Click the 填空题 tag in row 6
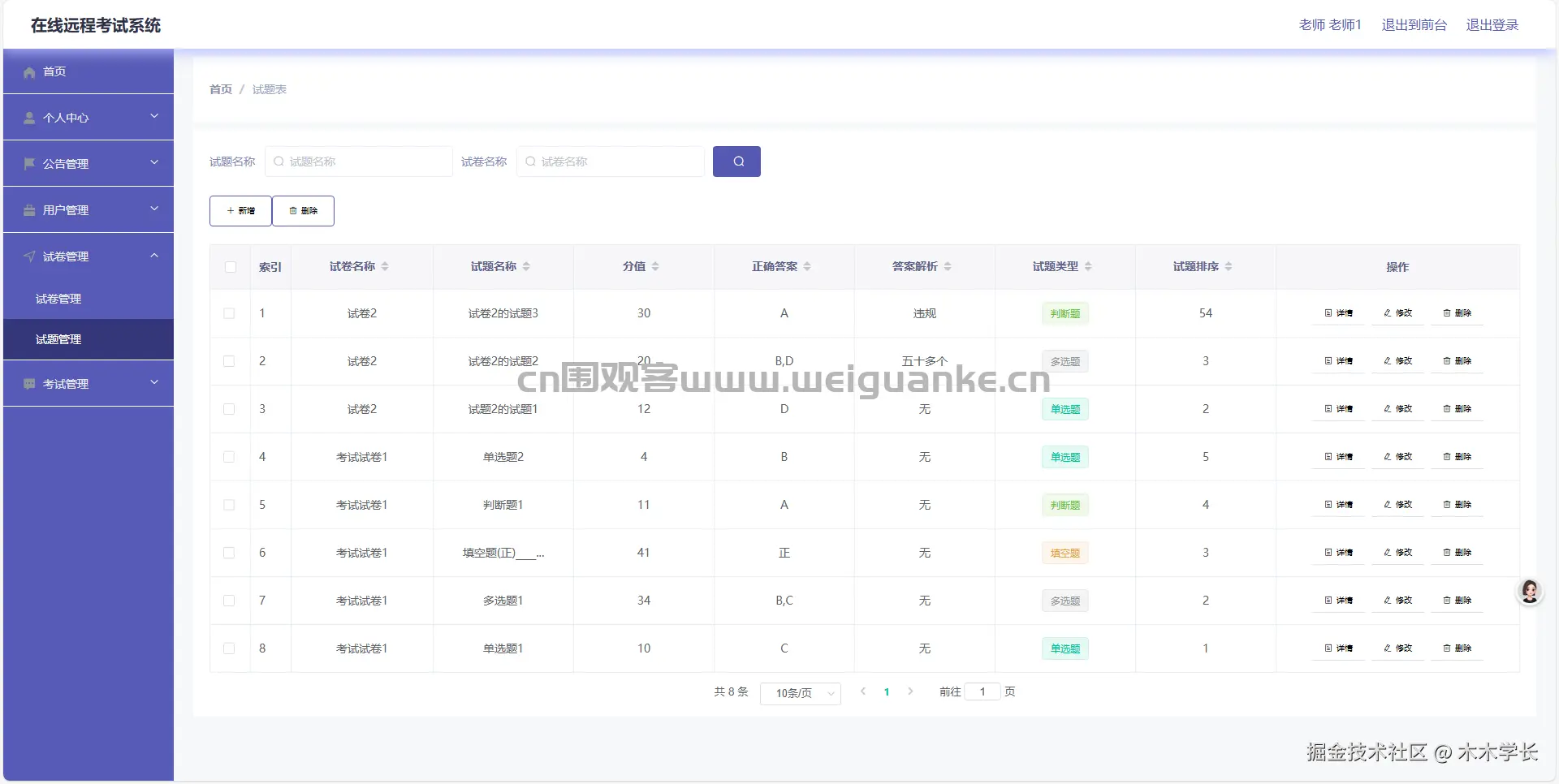Screen dimensions: 1559x784 [x=1065, y=554]
